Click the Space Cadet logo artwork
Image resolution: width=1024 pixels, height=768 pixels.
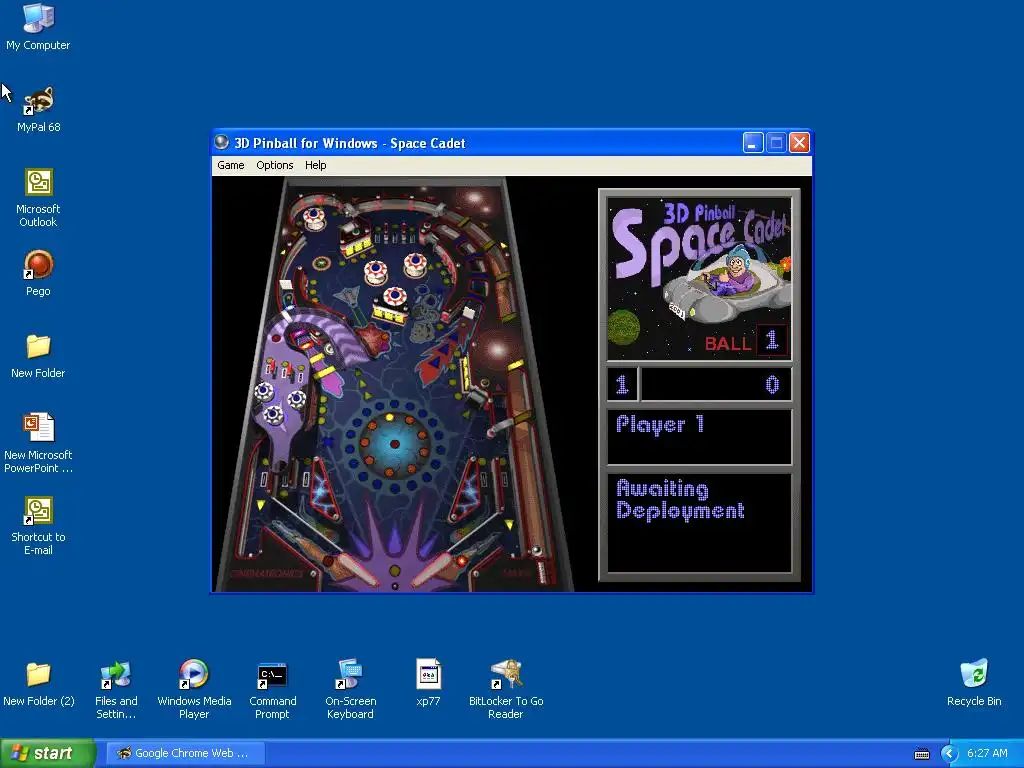(699, 279)
